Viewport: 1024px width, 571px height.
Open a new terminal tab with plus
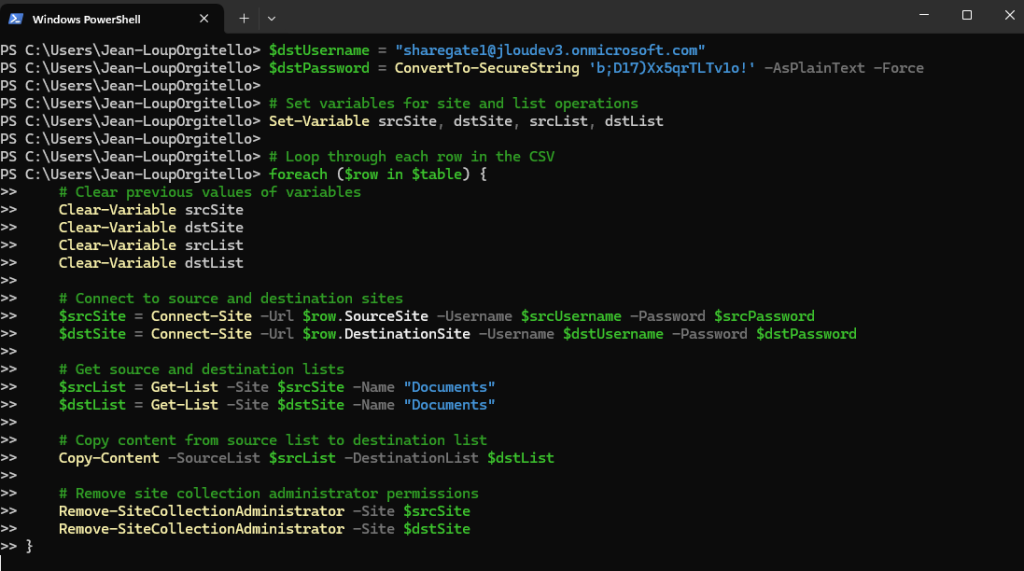pos(244,19)
